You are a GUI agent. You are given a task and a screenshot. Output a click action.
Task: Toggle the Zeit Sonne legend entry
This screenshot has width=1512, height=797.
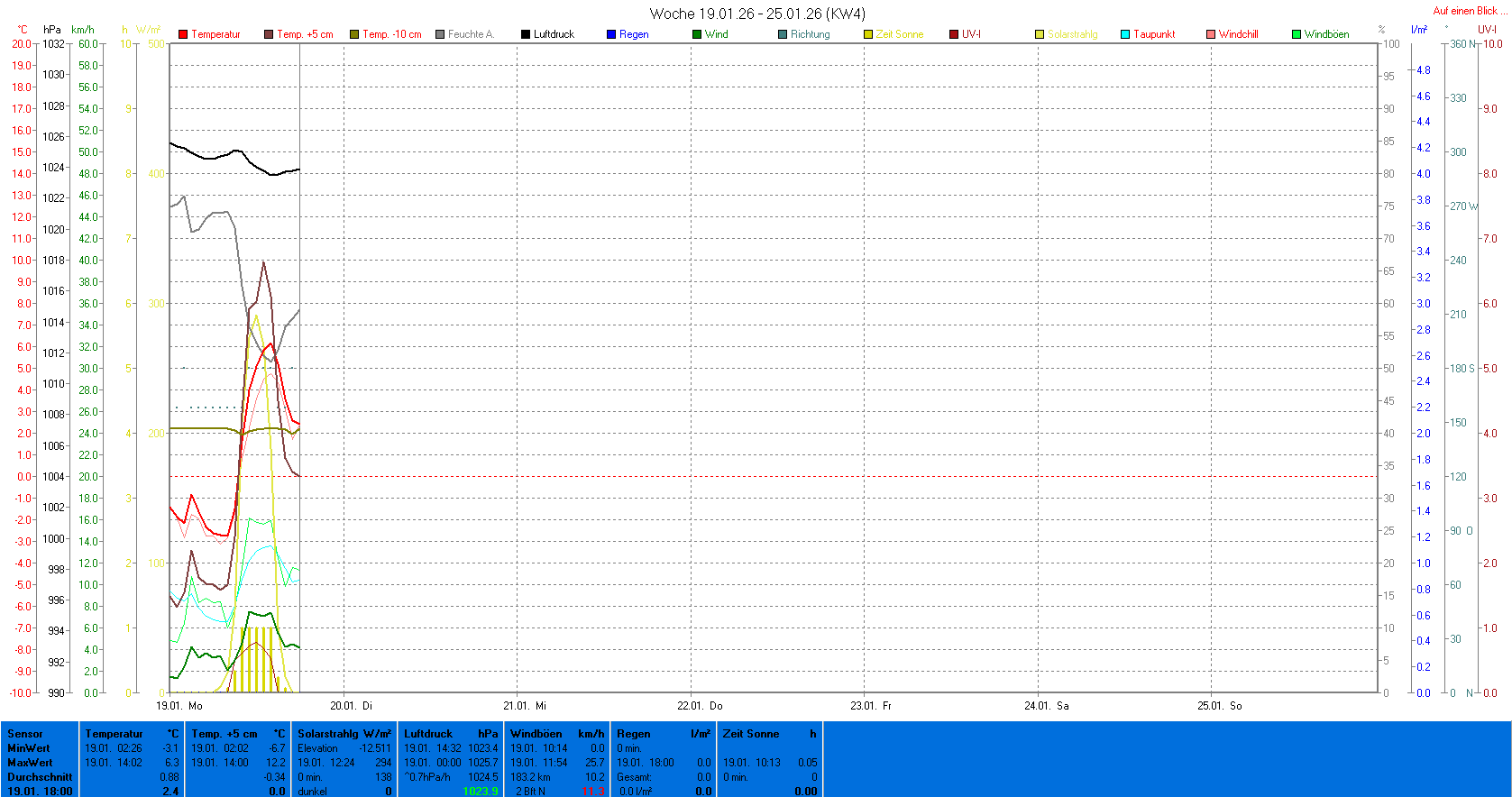[x=899, y=34]
